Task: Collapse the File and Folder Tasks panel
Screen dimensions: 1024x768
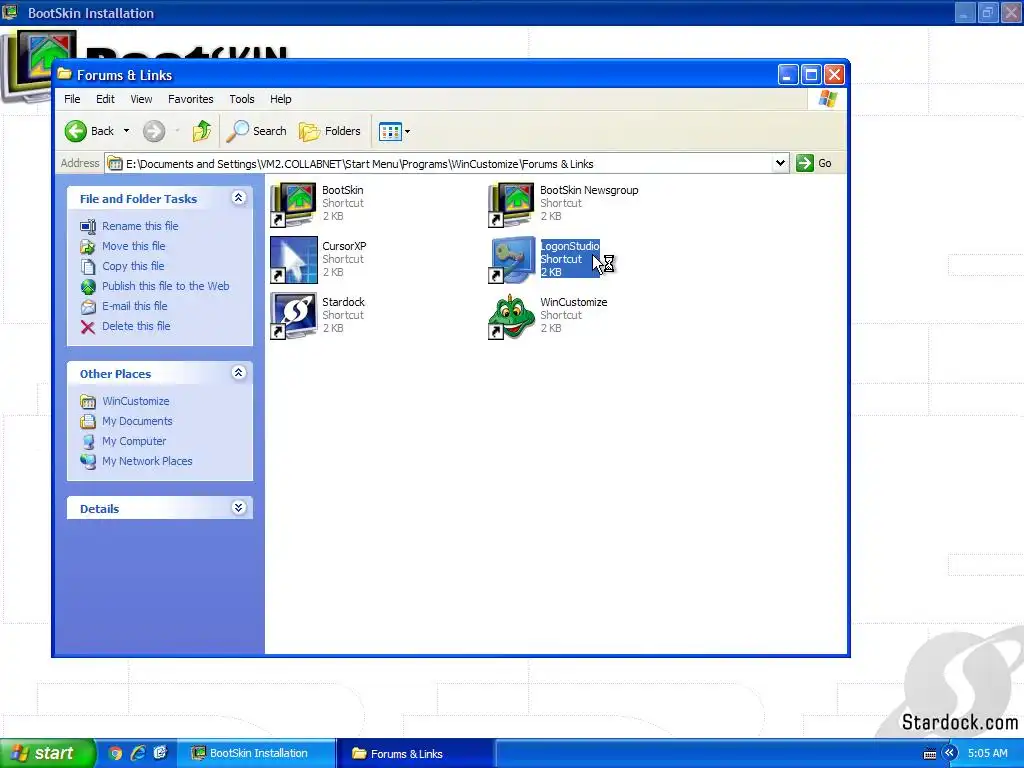Action: (239, 198)
